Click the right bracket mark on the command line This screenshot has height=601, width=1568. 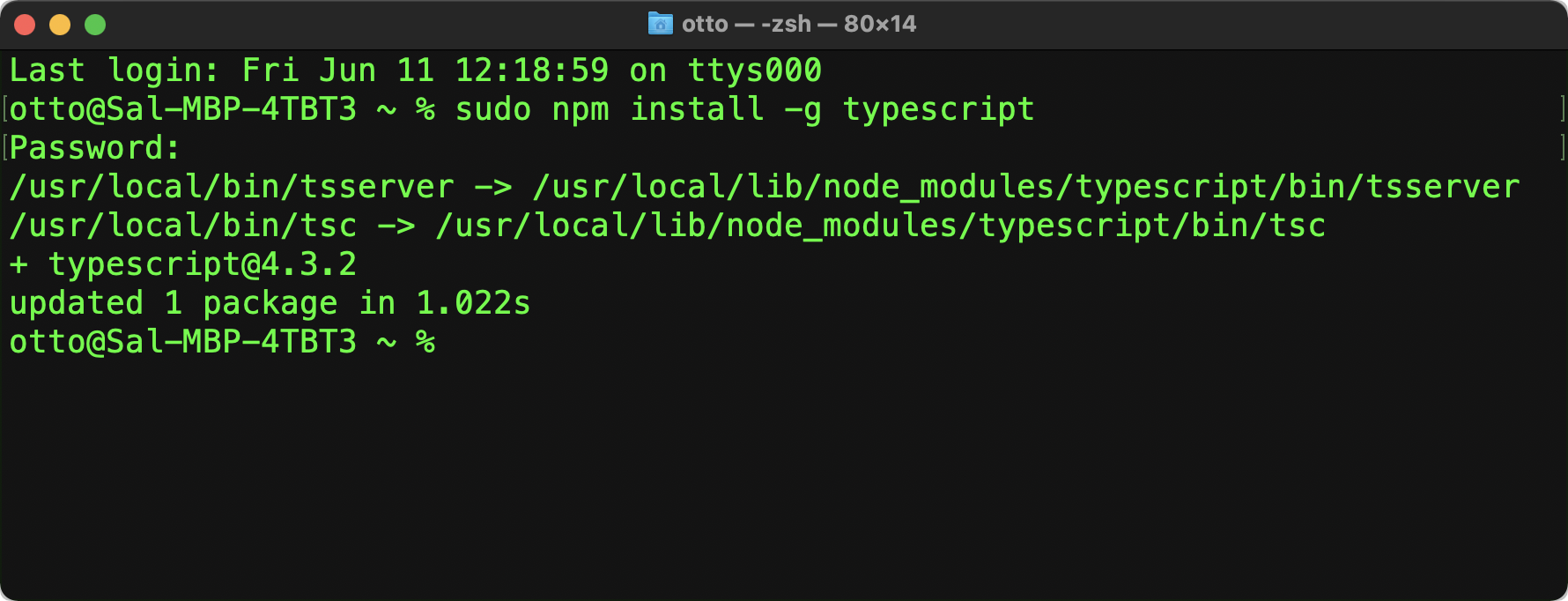(x=1561, y=109)
